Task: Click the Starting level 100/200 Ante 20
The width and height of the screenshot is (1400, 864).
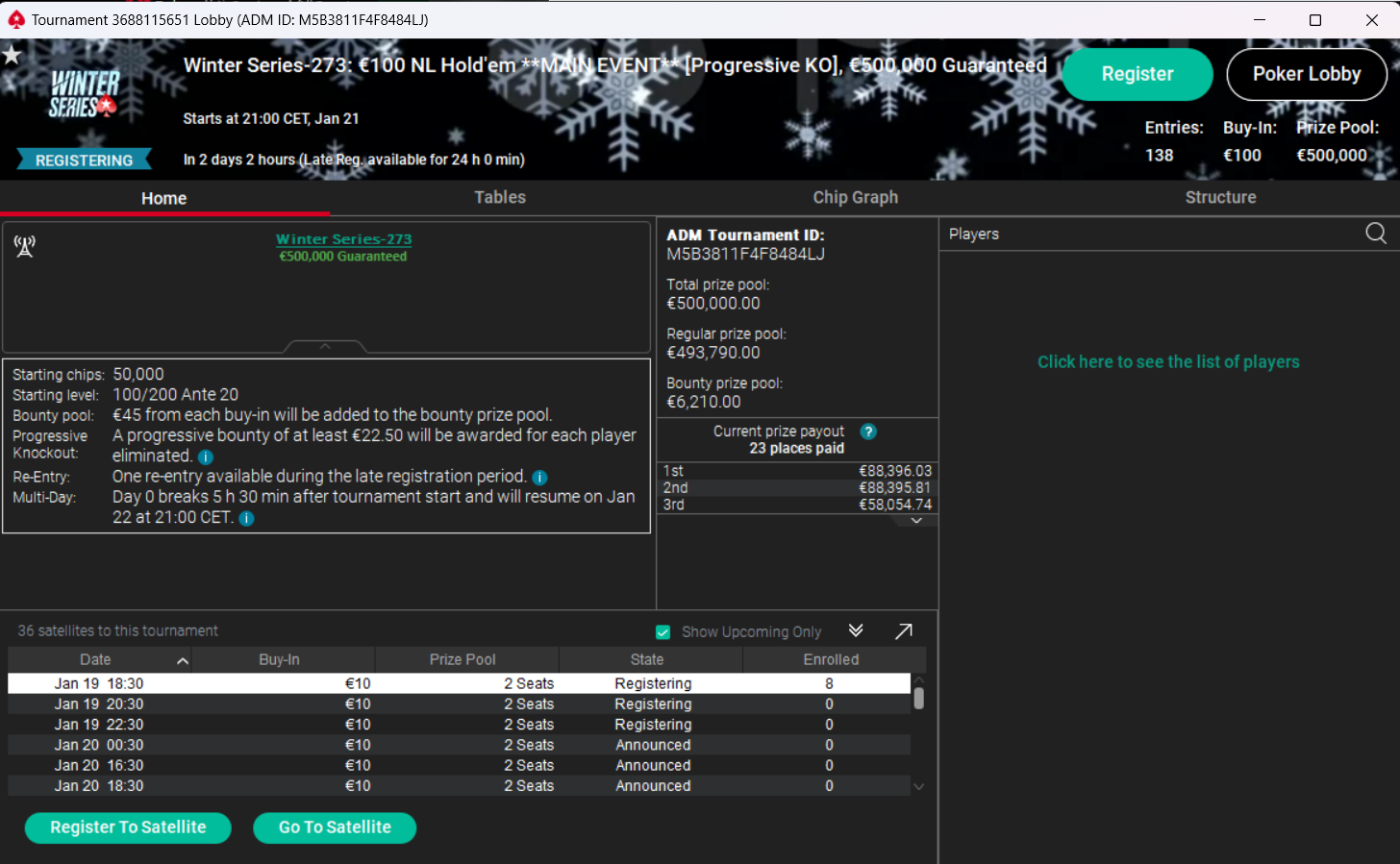Action: coord(176,395)
